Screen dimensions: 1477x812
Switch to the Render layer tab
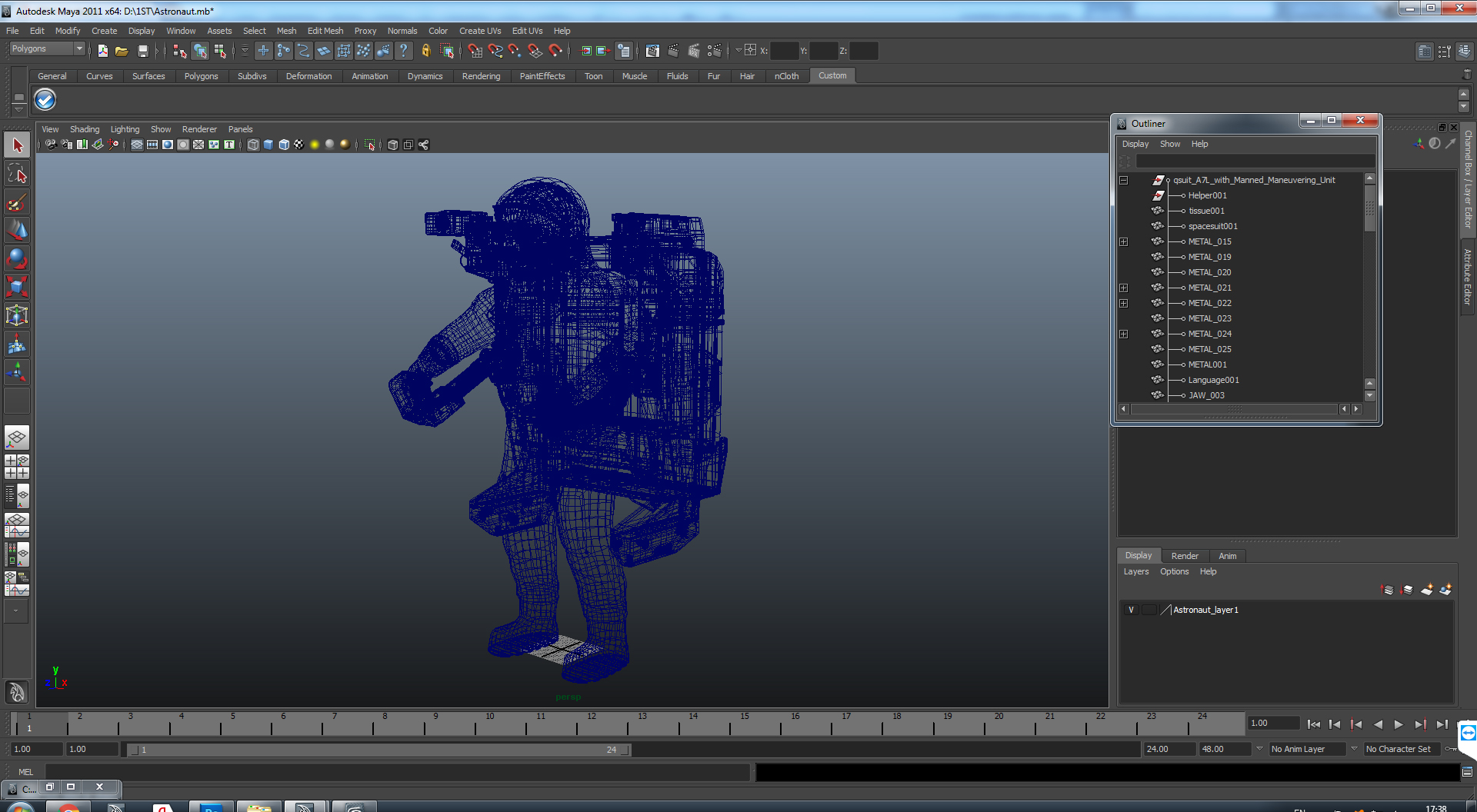pos(1185,556)
